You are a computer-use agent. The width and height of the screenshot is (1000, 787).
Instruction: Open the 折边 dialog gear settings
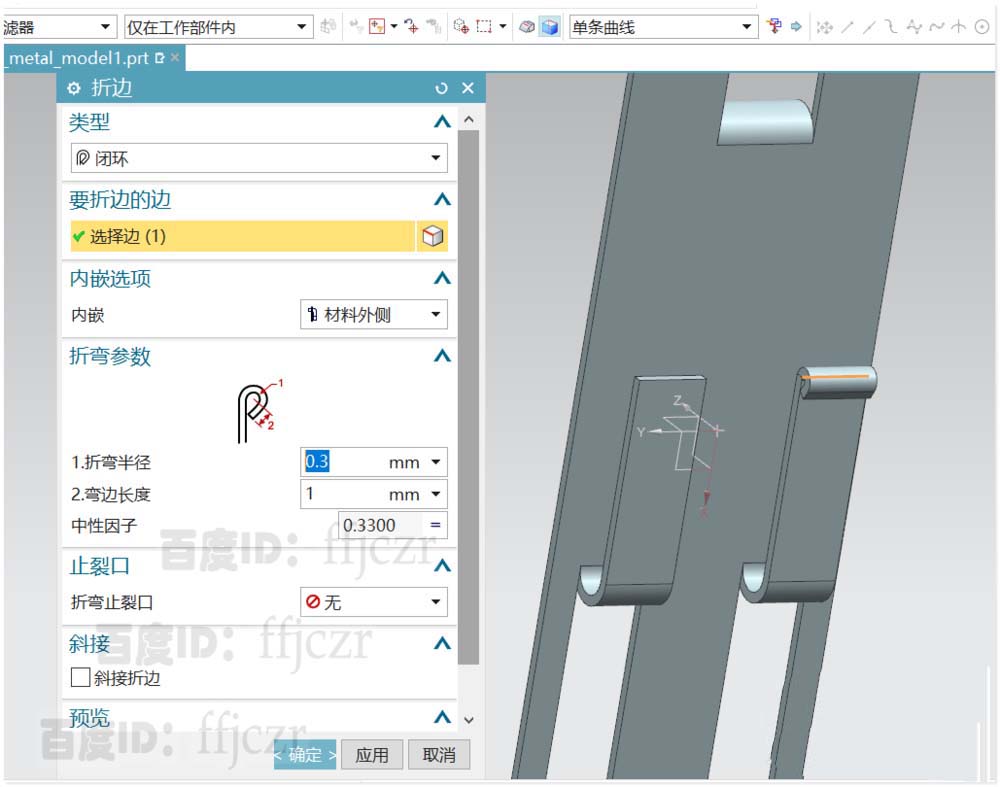click(74, 88)
